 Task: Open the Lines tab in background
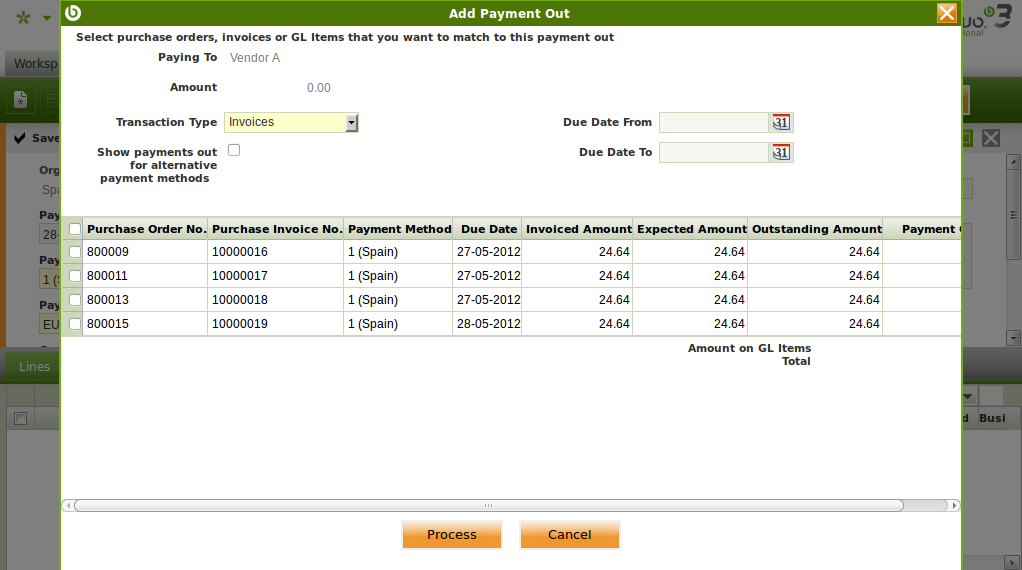coord(34,366)
